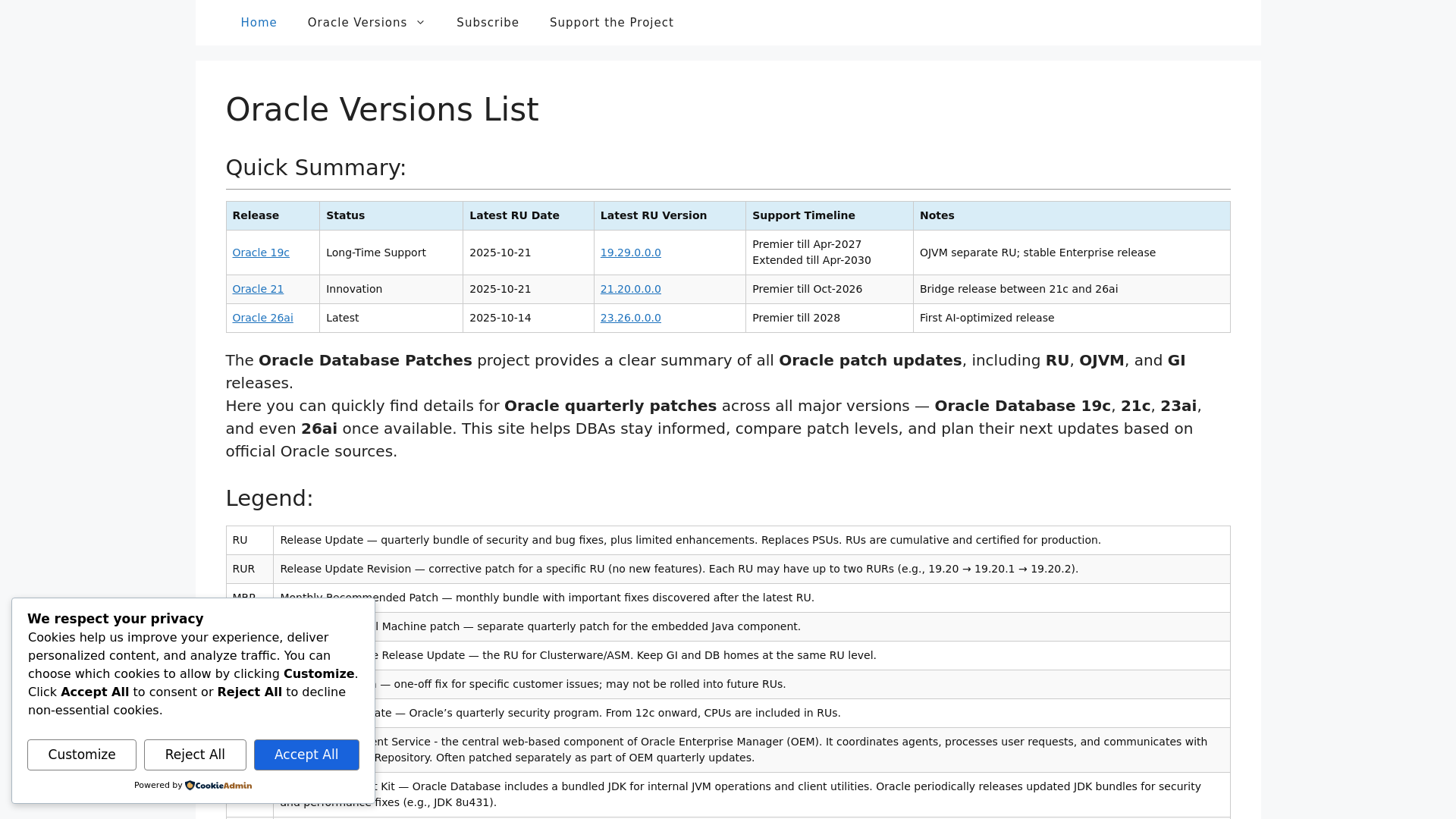
Task: Click Customize in the cookie banner
Action: tap(82, 755)
